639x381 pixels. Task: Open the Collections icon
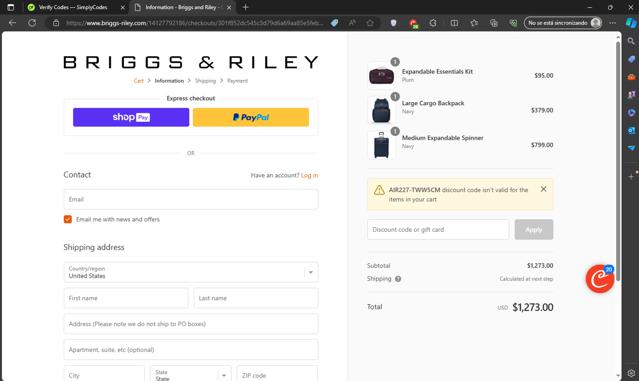click(494, 23)
